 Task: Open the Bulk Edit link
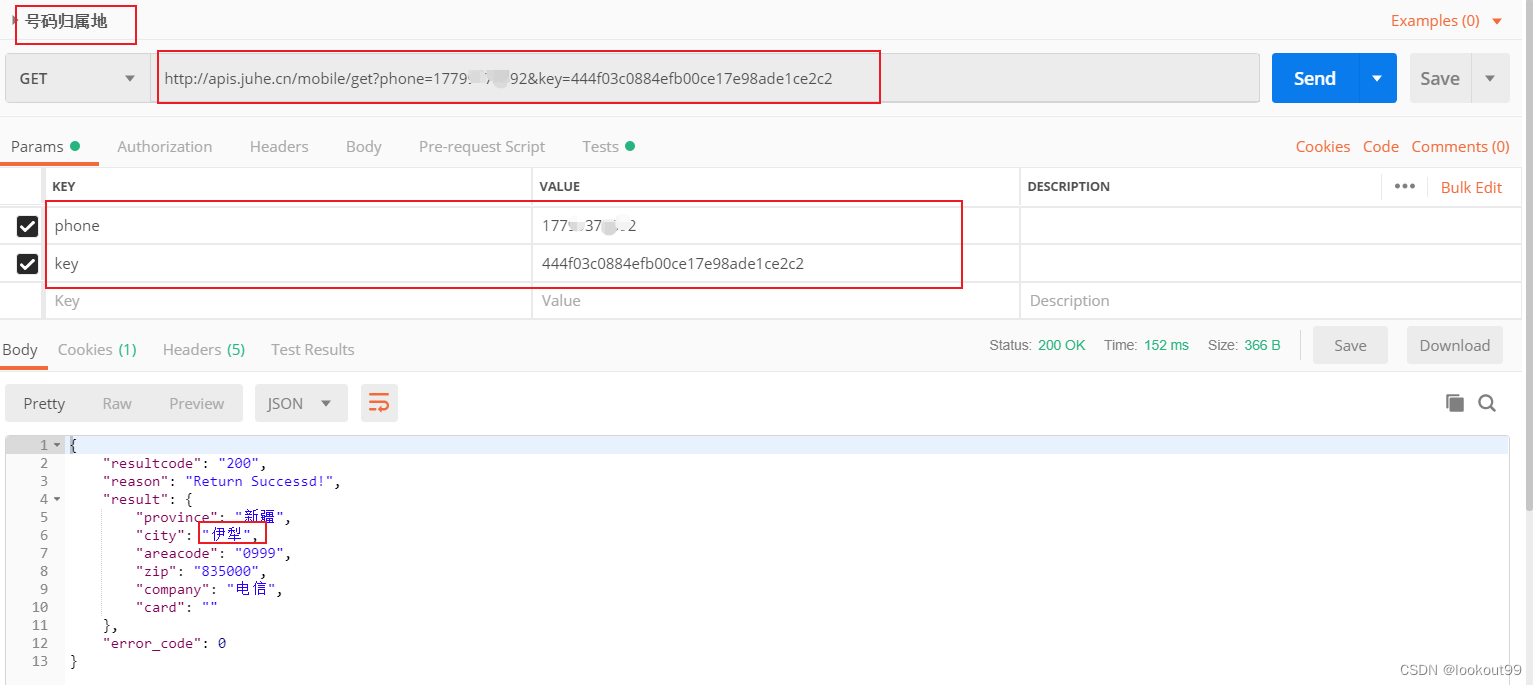[1471, 187]
